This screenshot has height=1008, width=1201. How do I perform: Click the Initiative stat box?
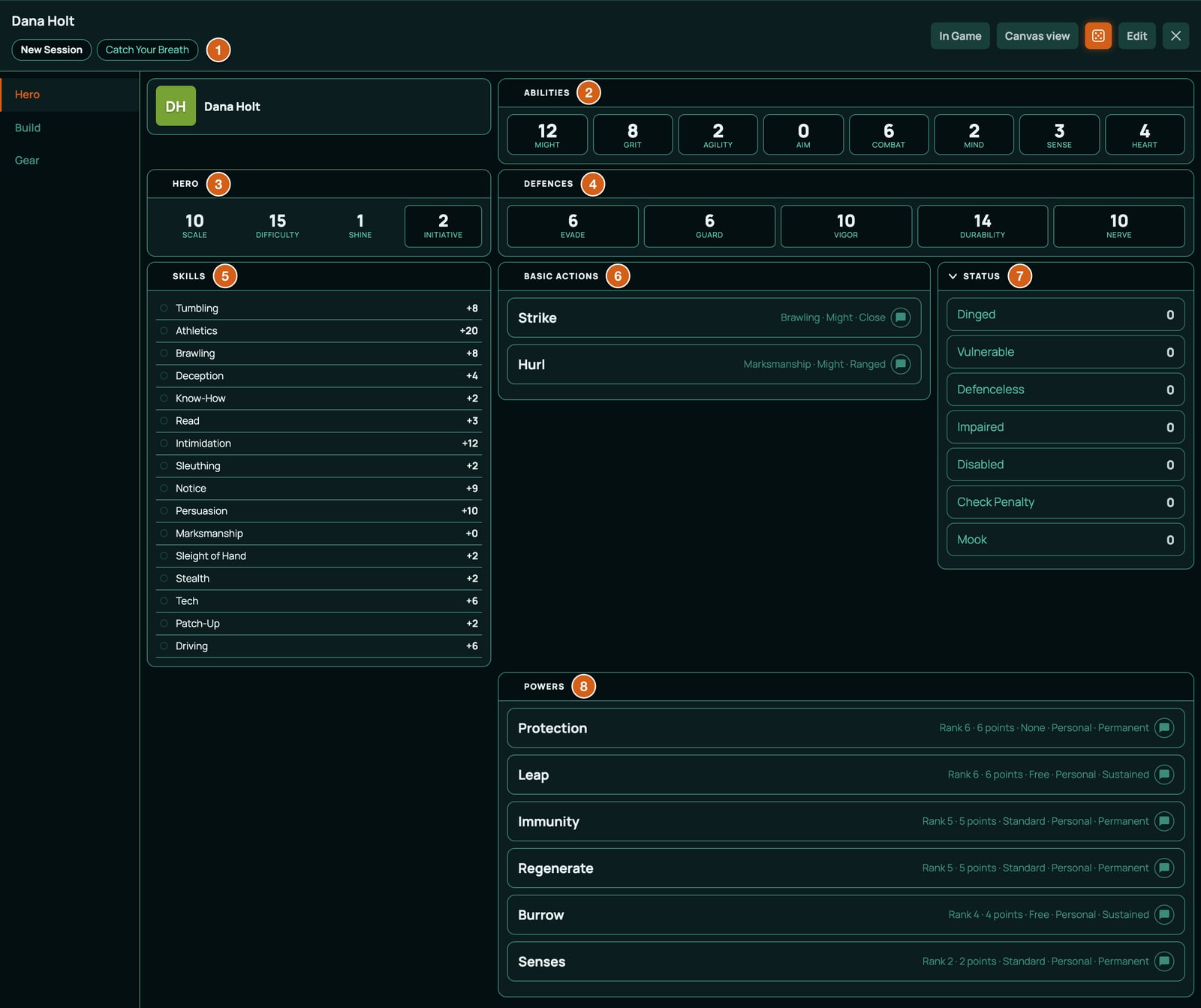443,226
